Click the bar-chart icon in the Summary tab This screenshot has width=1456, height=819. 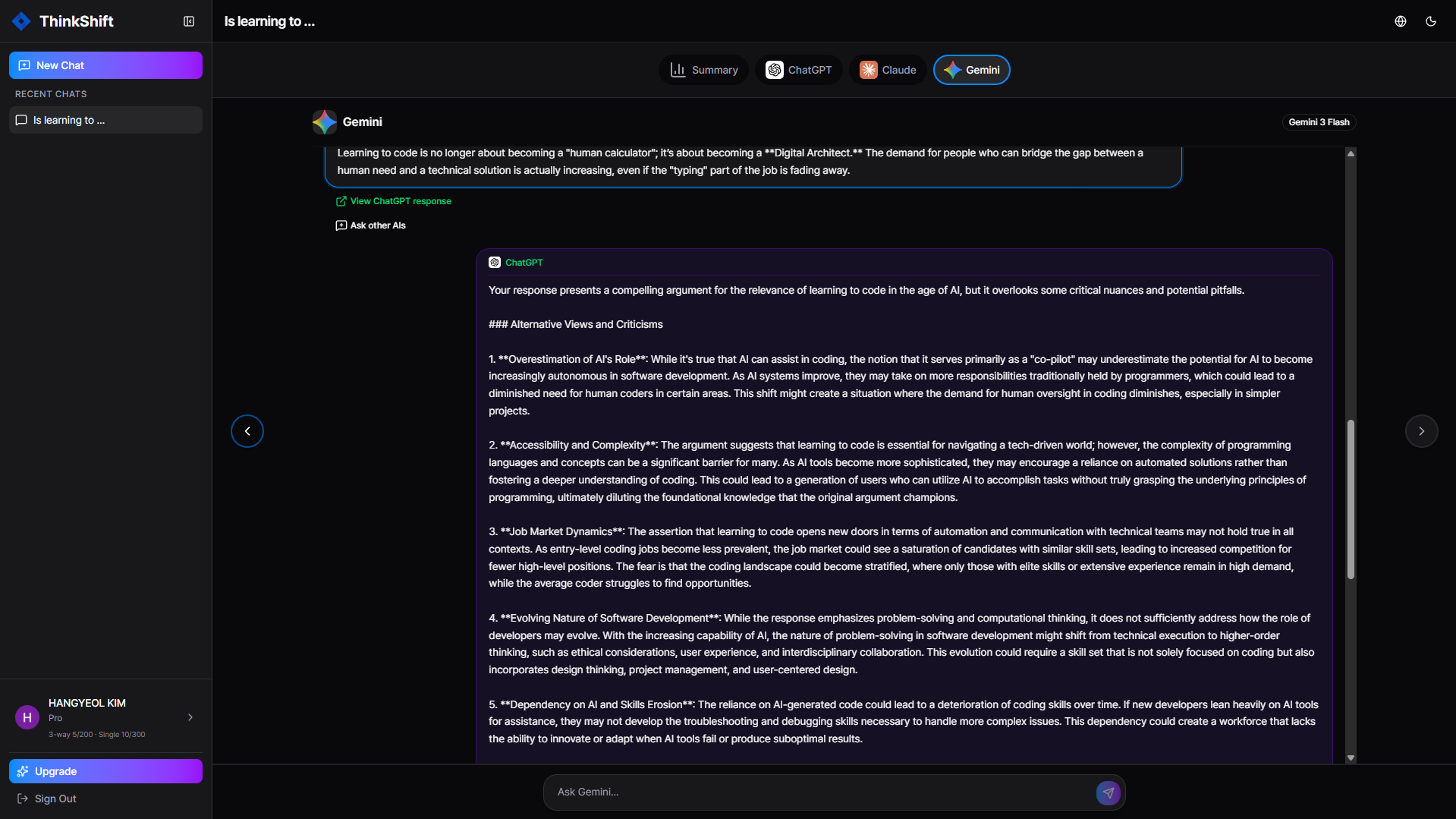pyautogui.click(x=679, y=69)
